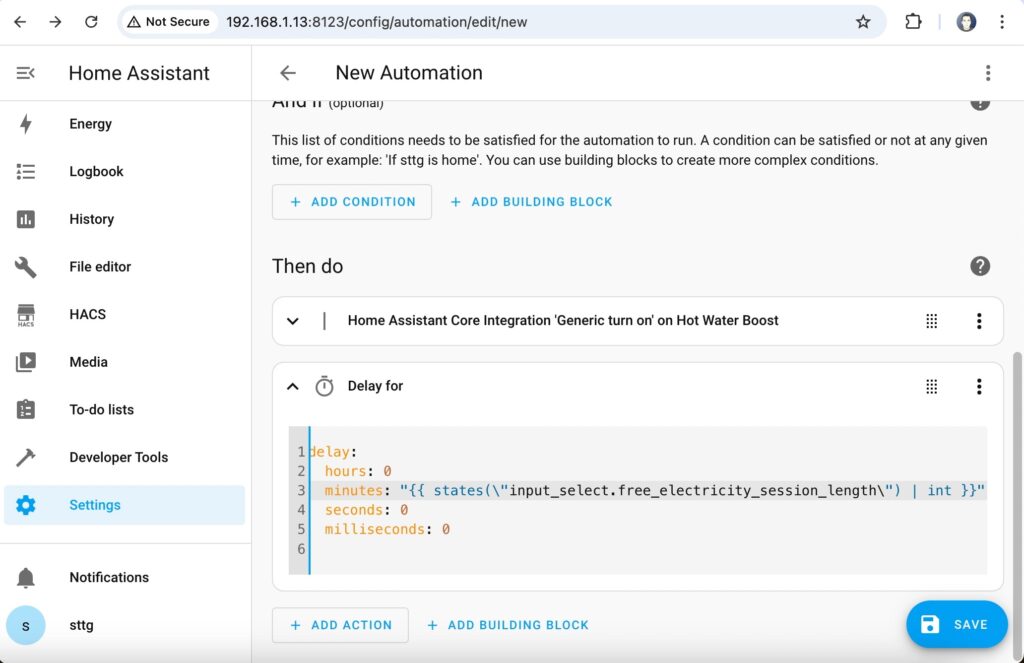Open the To-do lists sidebar item
The width and height of the screenshot is (1024, 663).
(x=124, y=410)
